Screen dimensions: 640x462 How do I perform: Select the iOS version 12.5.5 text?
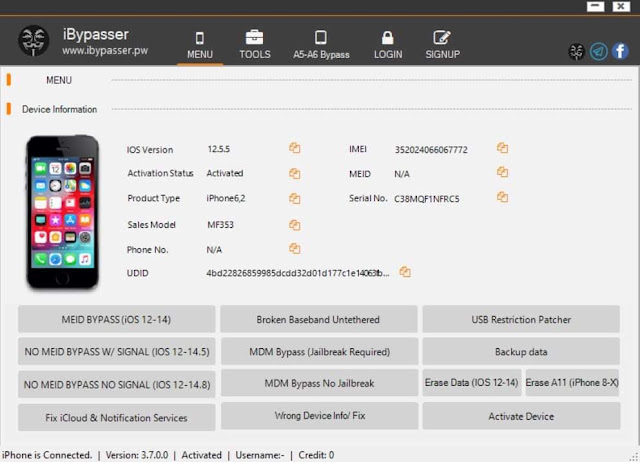point(218,149)
